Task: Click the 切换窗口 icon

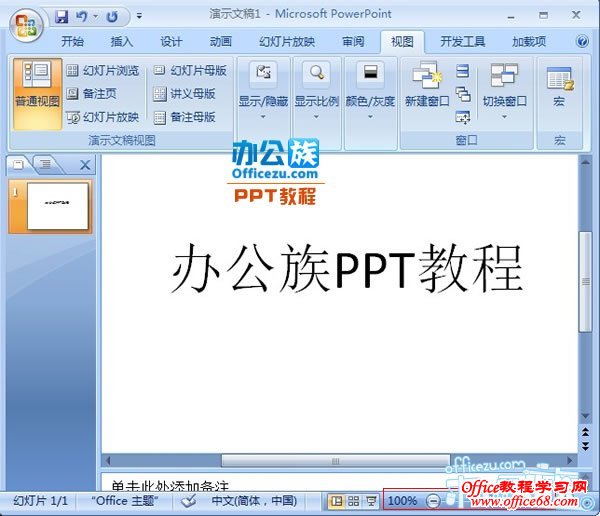Action: [x=504, y=75]
